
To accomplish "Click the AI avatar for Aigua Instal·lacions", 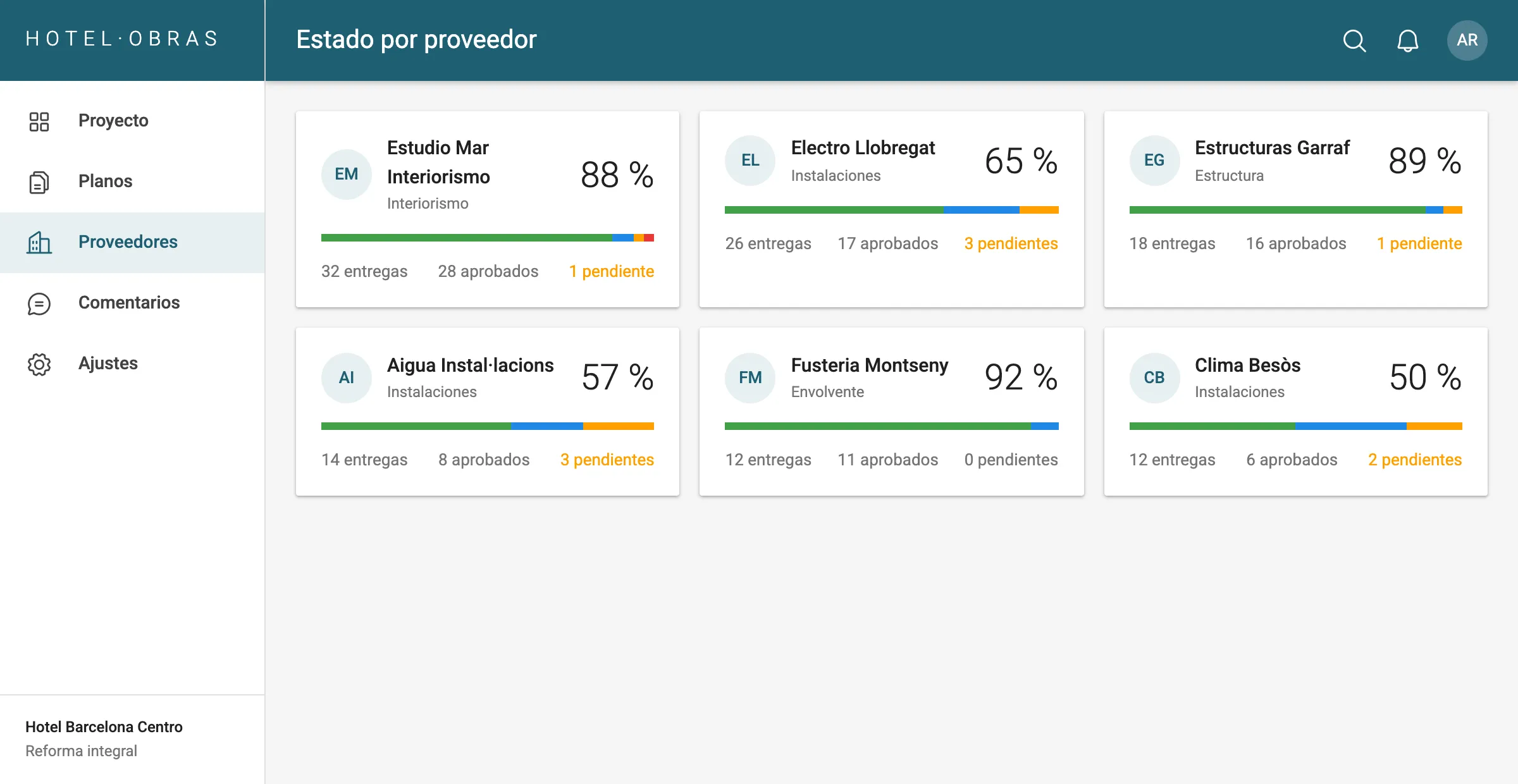I will [346, 378].
